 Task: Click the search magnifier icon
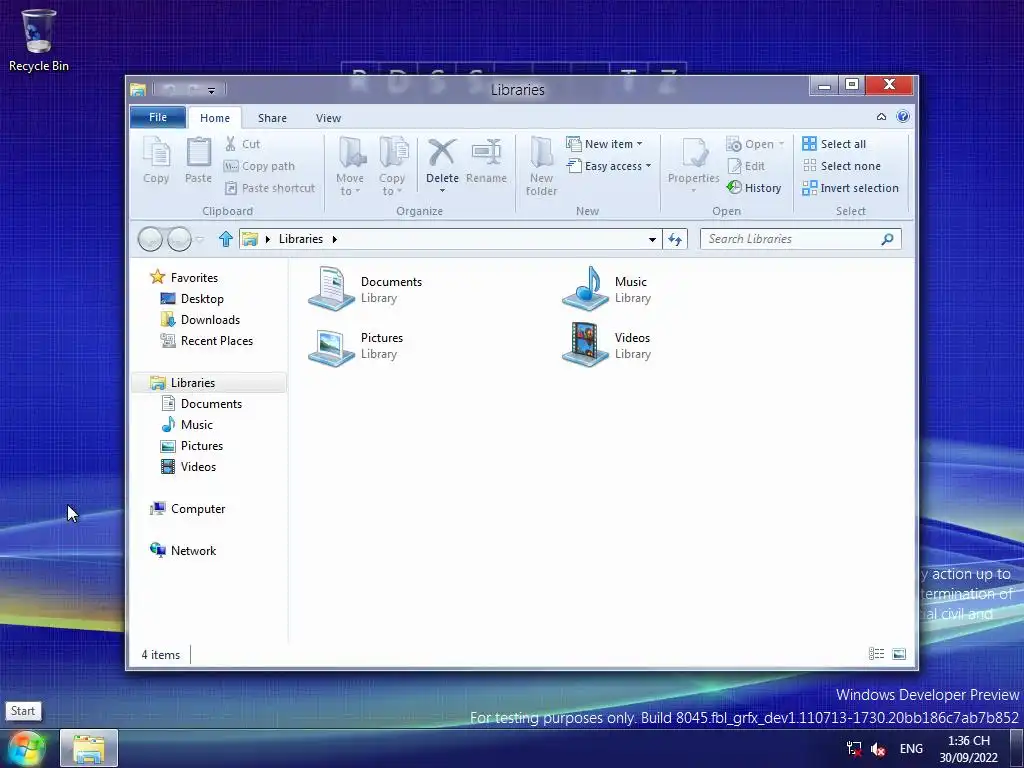pyautogui.click(x=887, y=239)
